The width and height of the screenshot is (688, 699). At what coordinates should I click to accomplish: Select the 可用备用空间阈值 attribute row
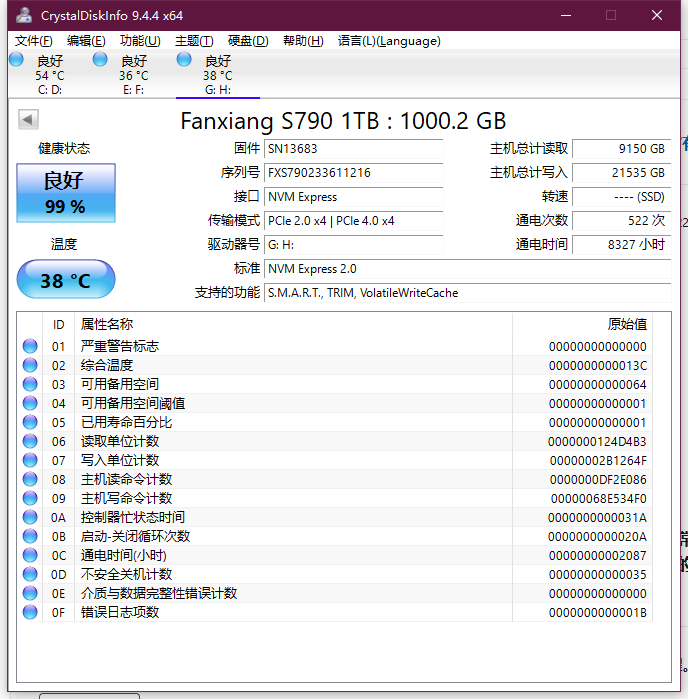click(x=334, y=403)
